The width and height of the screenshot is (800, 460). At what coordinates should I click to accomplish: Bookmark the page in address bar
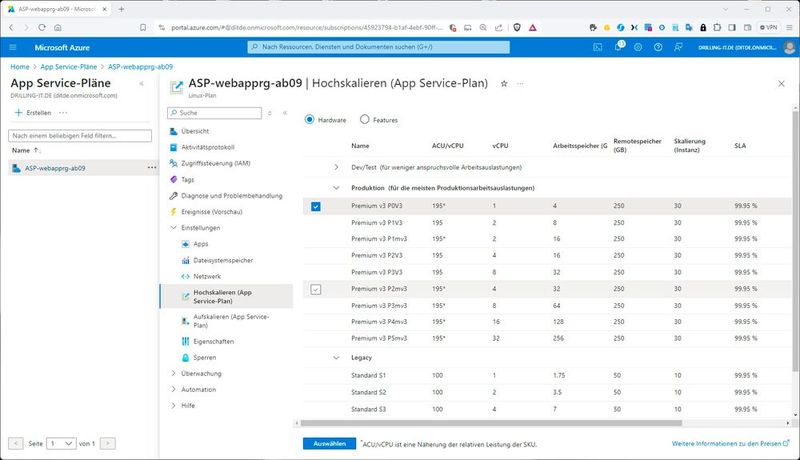point(143,28)
